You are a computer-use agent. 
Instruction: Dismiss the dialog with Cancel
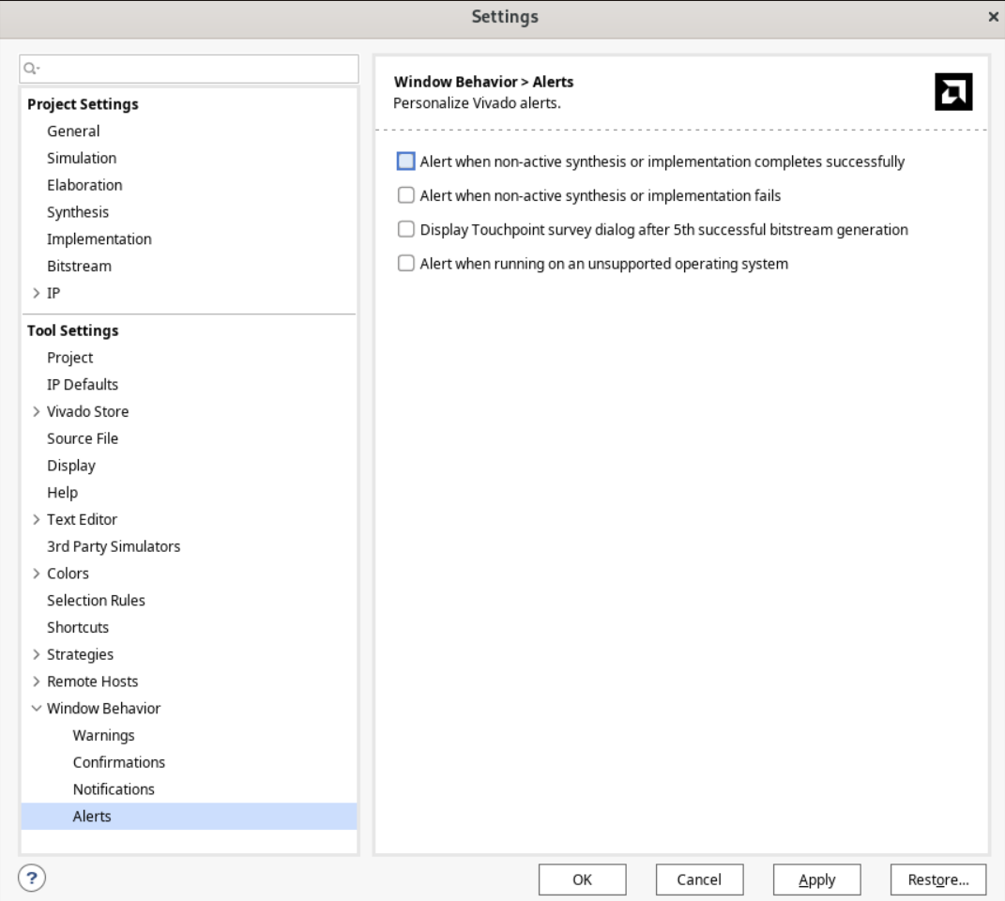pyautogui.click(x=699, y=879)
